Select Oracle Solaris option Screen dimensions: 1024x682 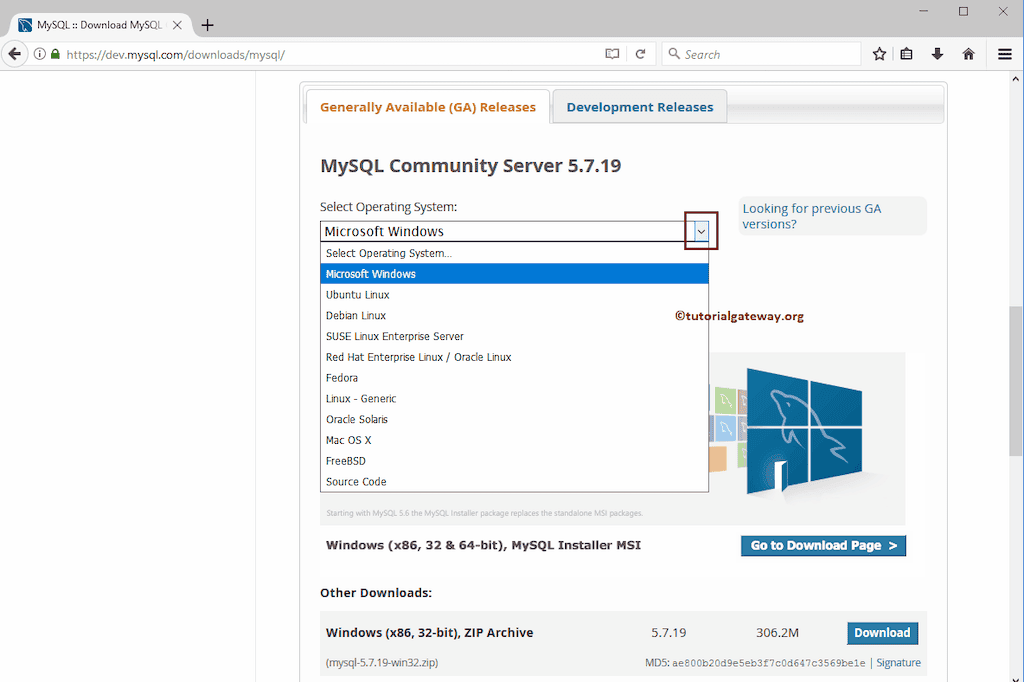pyautogui.click(x=515, y=419)
